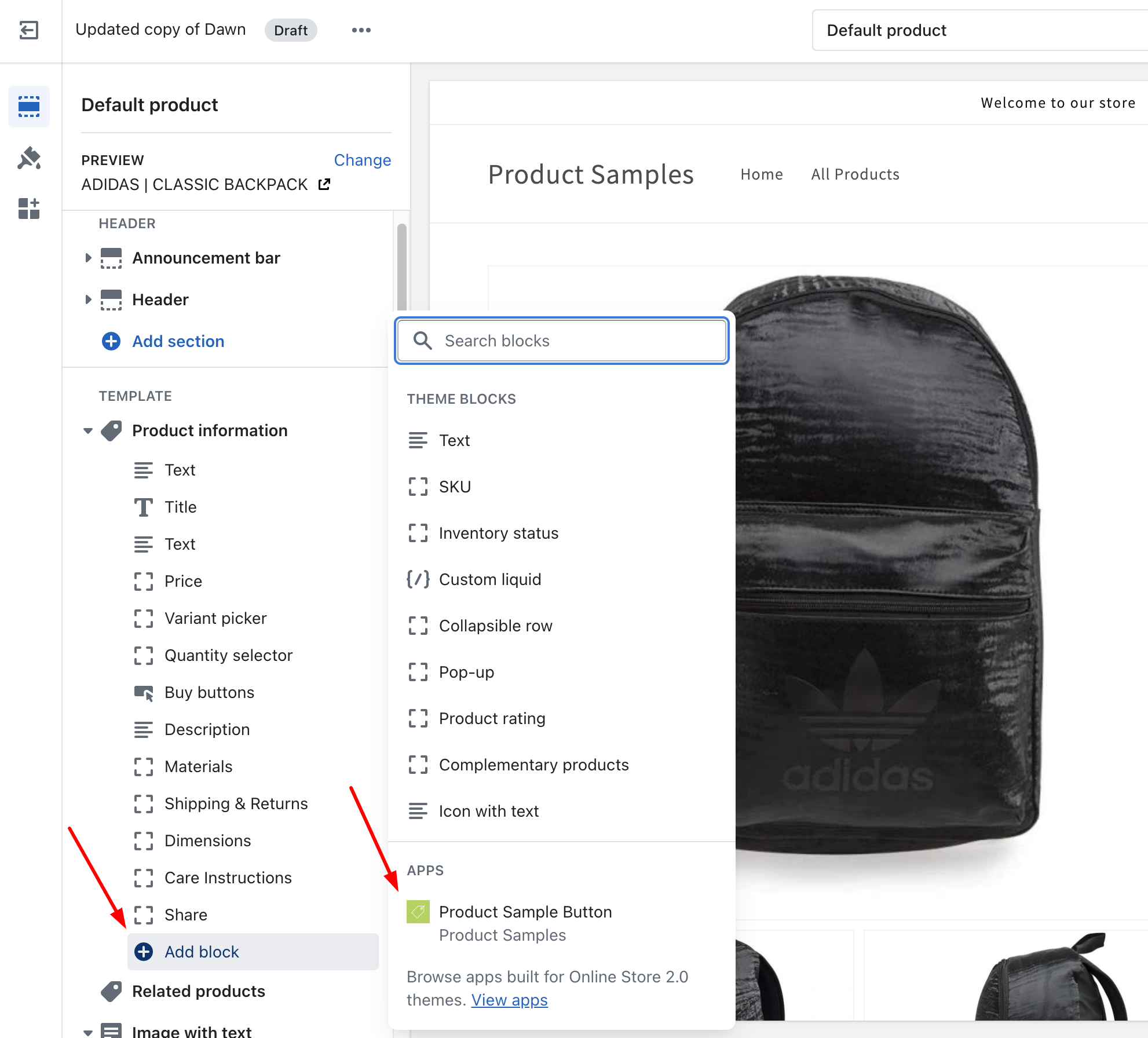Click the Icon with text block icon

tap(418, 811)
